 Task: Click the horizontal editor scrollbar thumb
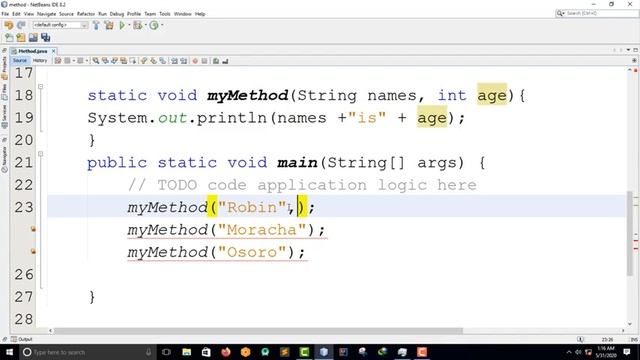coord(259,331)
